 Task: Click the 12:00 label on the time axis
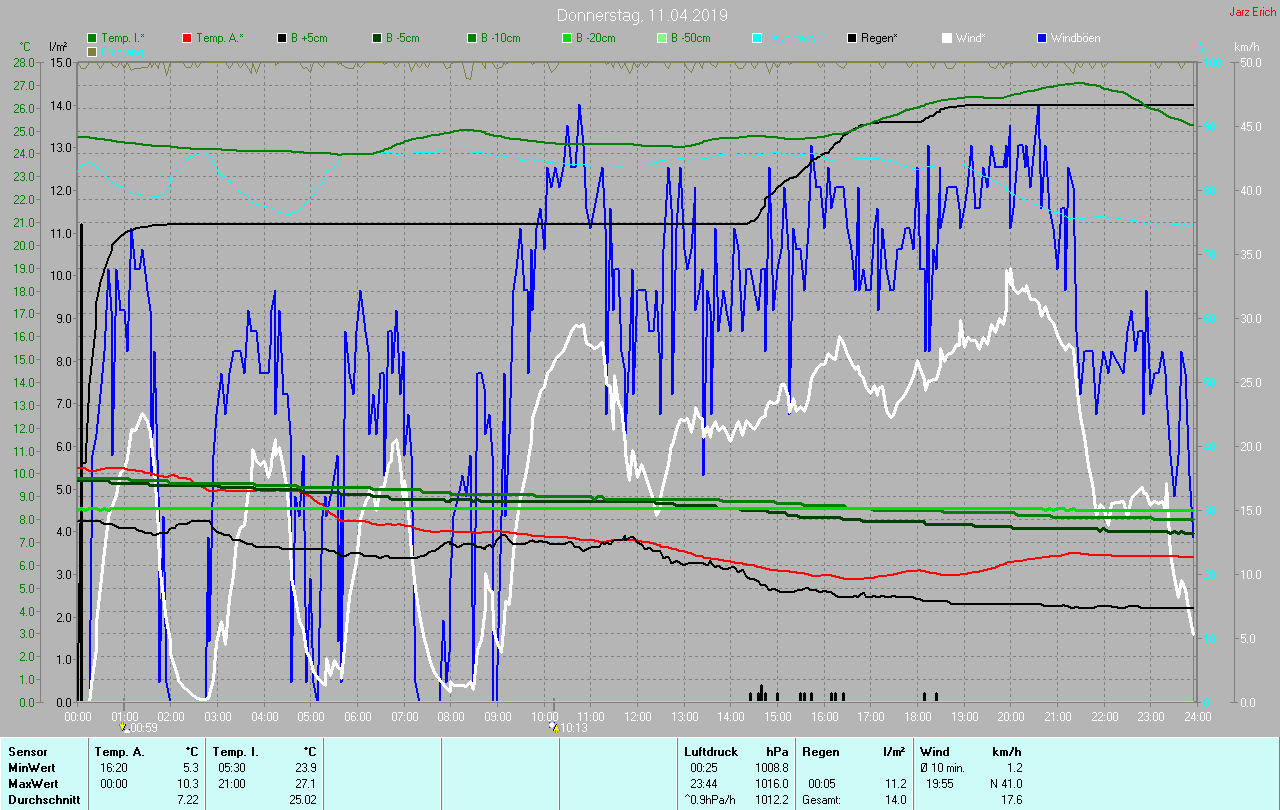637,717
